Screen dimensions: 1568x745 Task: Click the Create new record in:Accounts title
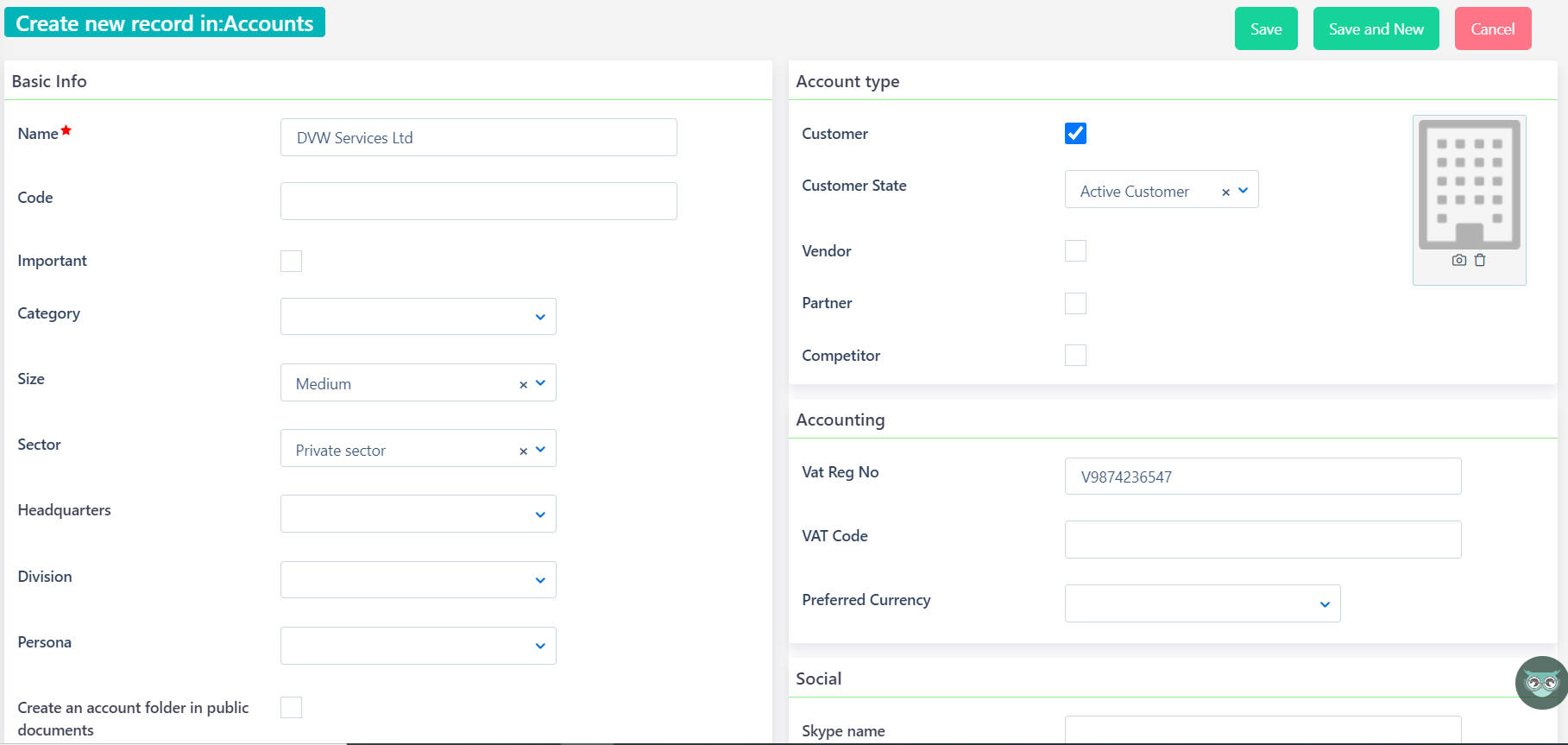point(165,23)
